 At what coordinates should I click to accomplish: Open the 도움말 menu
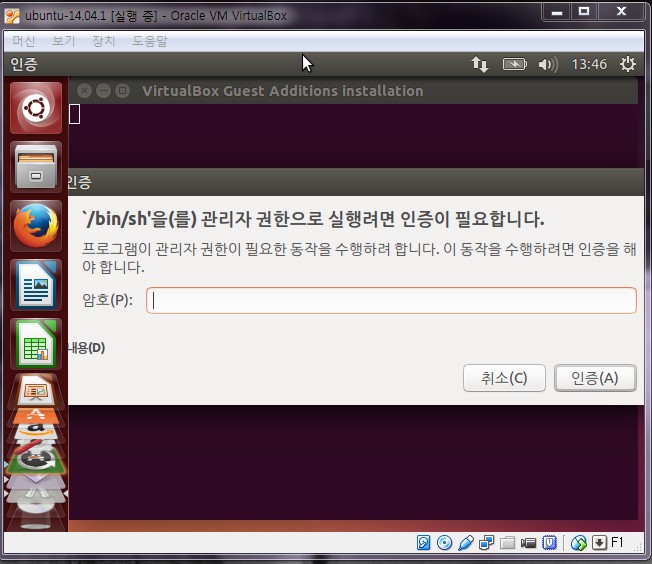click(150, 41)
